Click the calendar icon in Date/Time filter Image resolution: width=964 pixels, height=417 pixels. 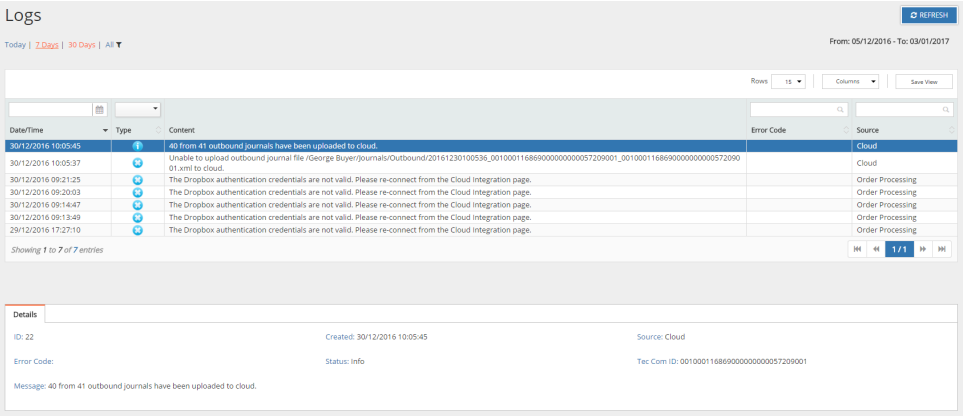pos(100,109)
